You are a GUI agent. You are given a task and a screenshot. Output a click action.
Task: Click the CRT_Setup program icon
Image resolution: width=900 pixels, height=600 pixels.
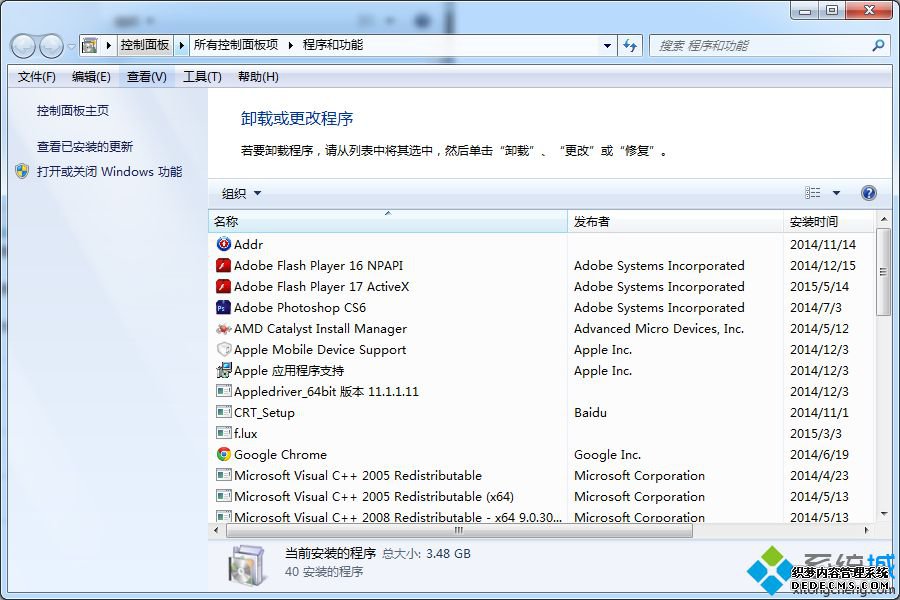coord(223,412)
